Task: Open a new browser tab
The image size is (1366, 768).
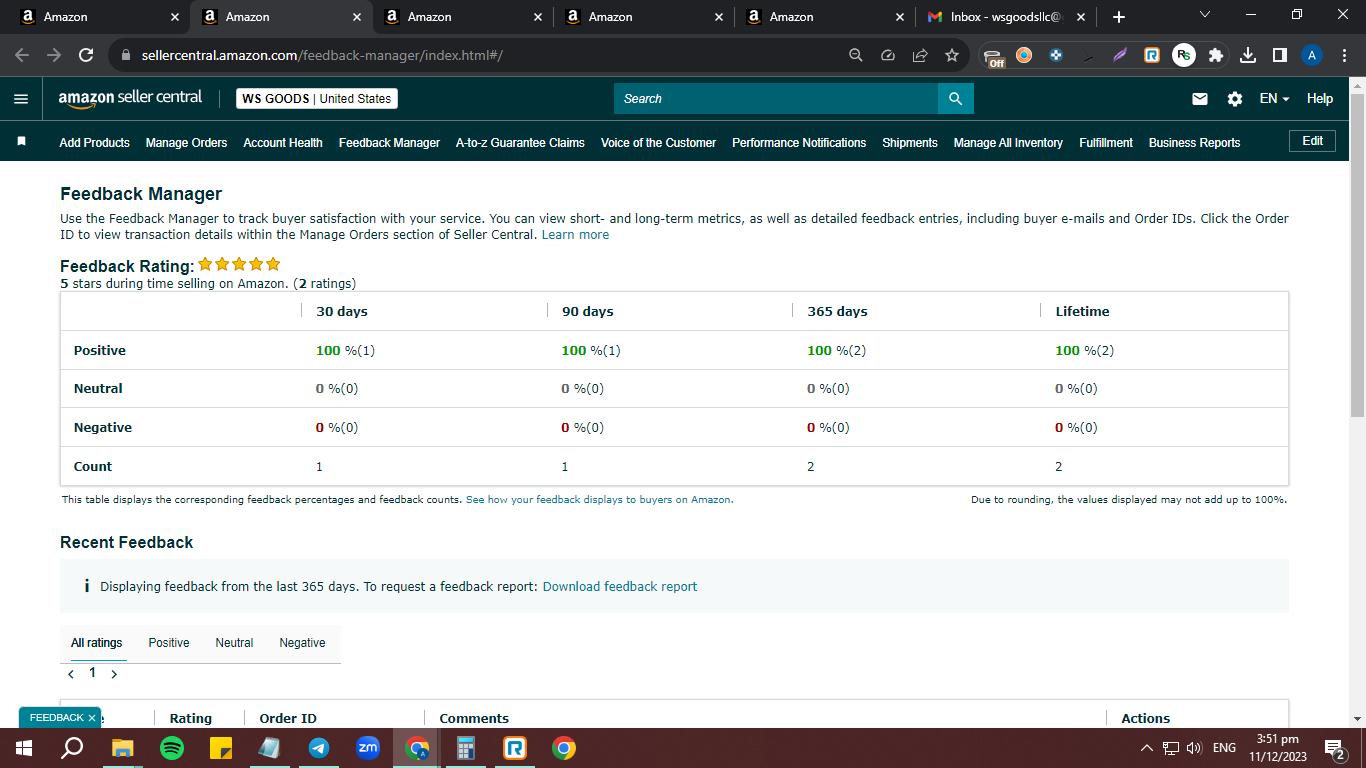Action: [1119, 17]
